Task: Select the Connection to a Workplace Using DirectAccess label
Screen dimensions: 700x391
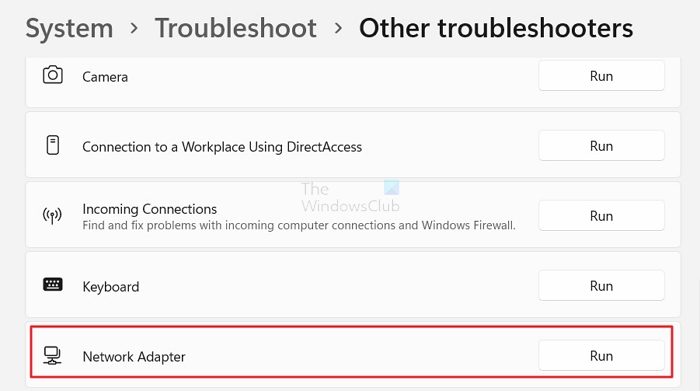Action: (222, 147)
